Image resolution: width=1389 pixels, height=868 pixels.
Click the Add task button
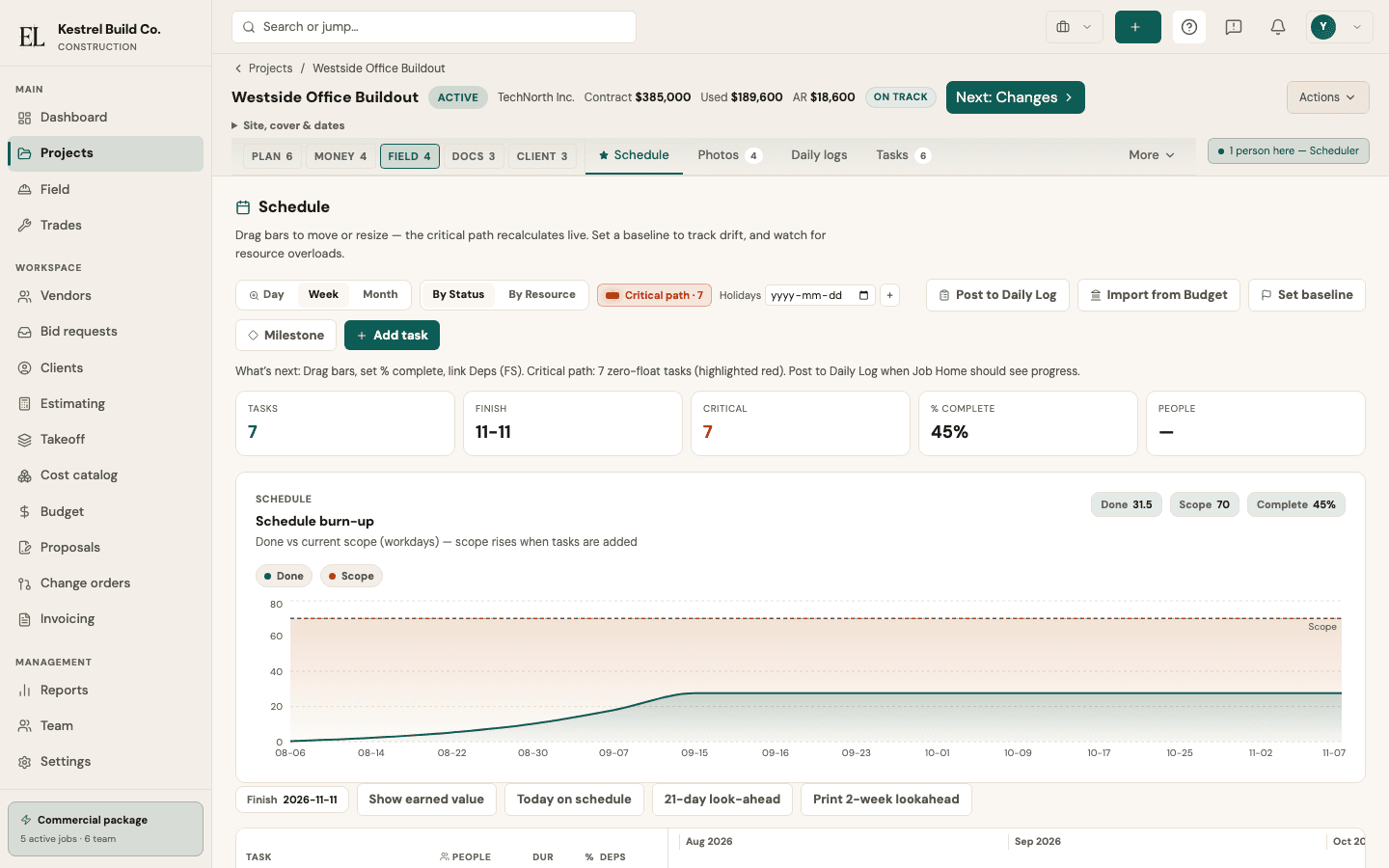pos(392,336)
